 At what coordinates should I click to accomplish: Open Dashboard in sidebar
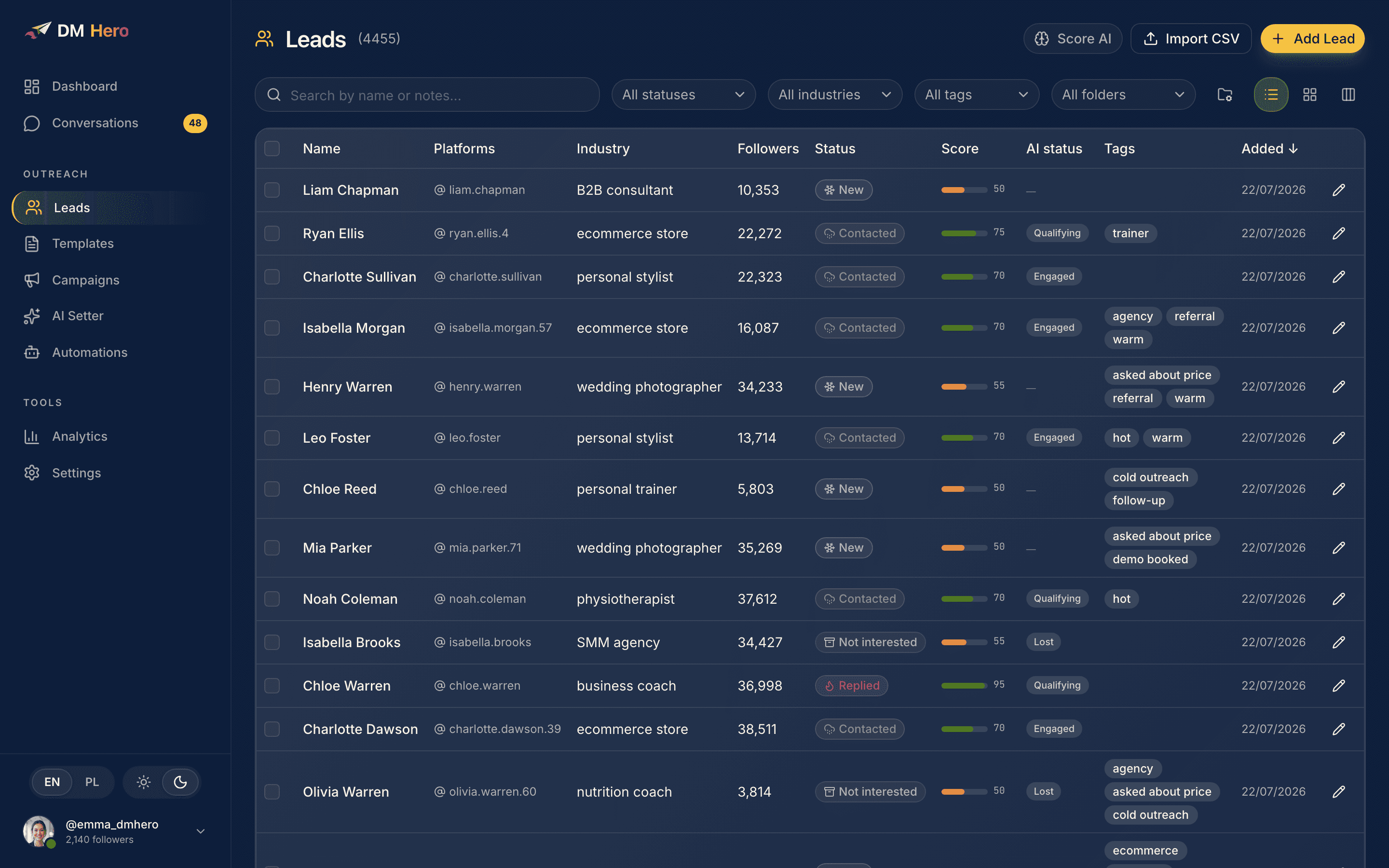(115, 86)
